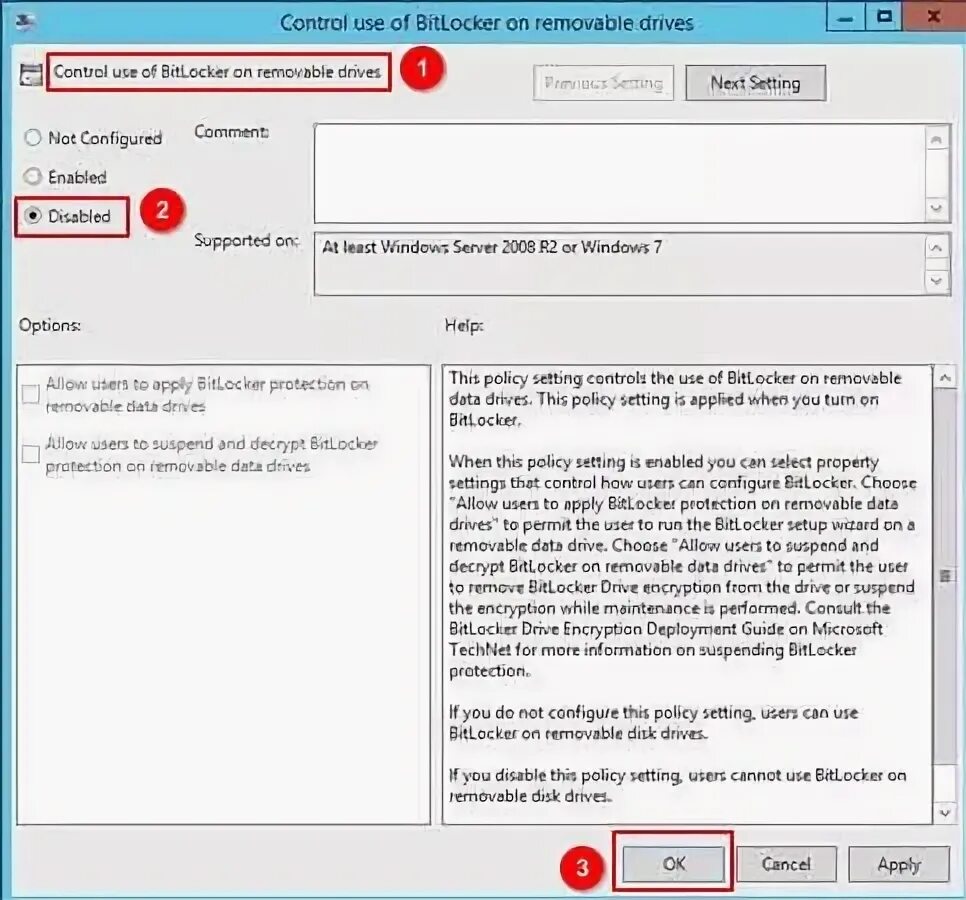Image resolution: width=966 pixels, height=900 pixels.
Task: Click the Cancel button
Action: pos(786,864)
